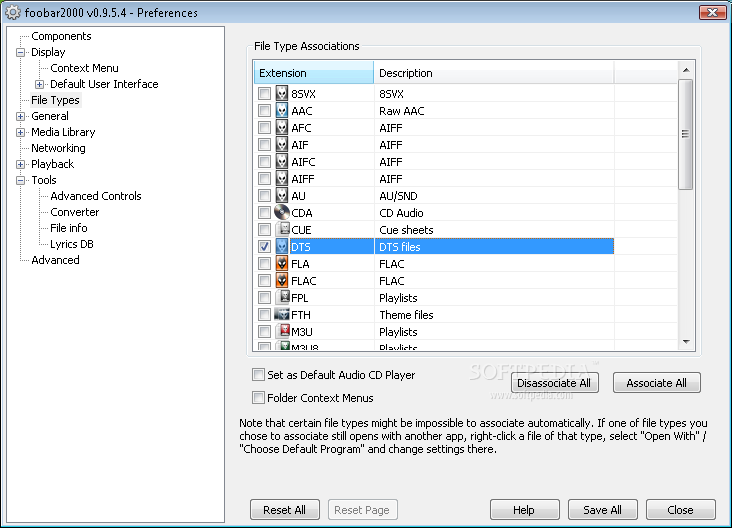This screenshot has height=528, width=732.
Task: Click the Save All button
Action: click(602, 510)
